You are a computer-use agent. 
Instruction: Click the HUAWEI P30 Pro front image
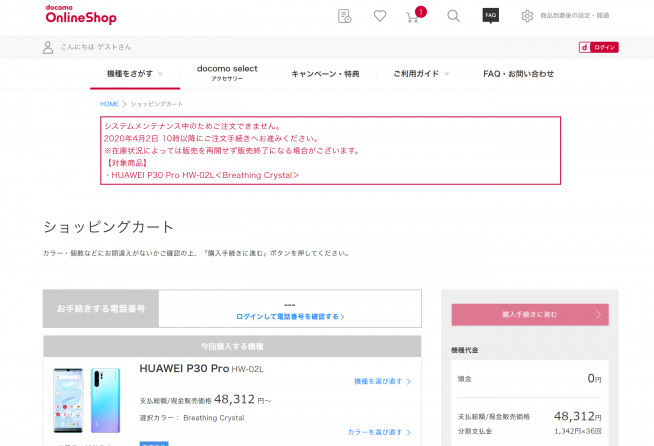pos(68,401)
